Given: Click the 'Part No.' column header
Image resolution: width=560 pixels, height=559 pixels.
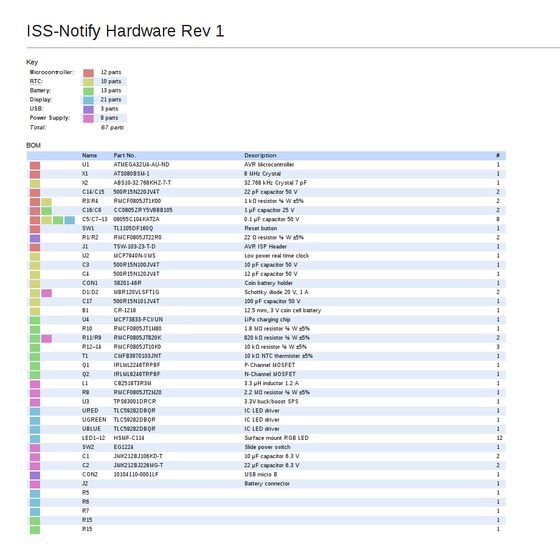Looking at the screenshot, I should coord(125,155).
